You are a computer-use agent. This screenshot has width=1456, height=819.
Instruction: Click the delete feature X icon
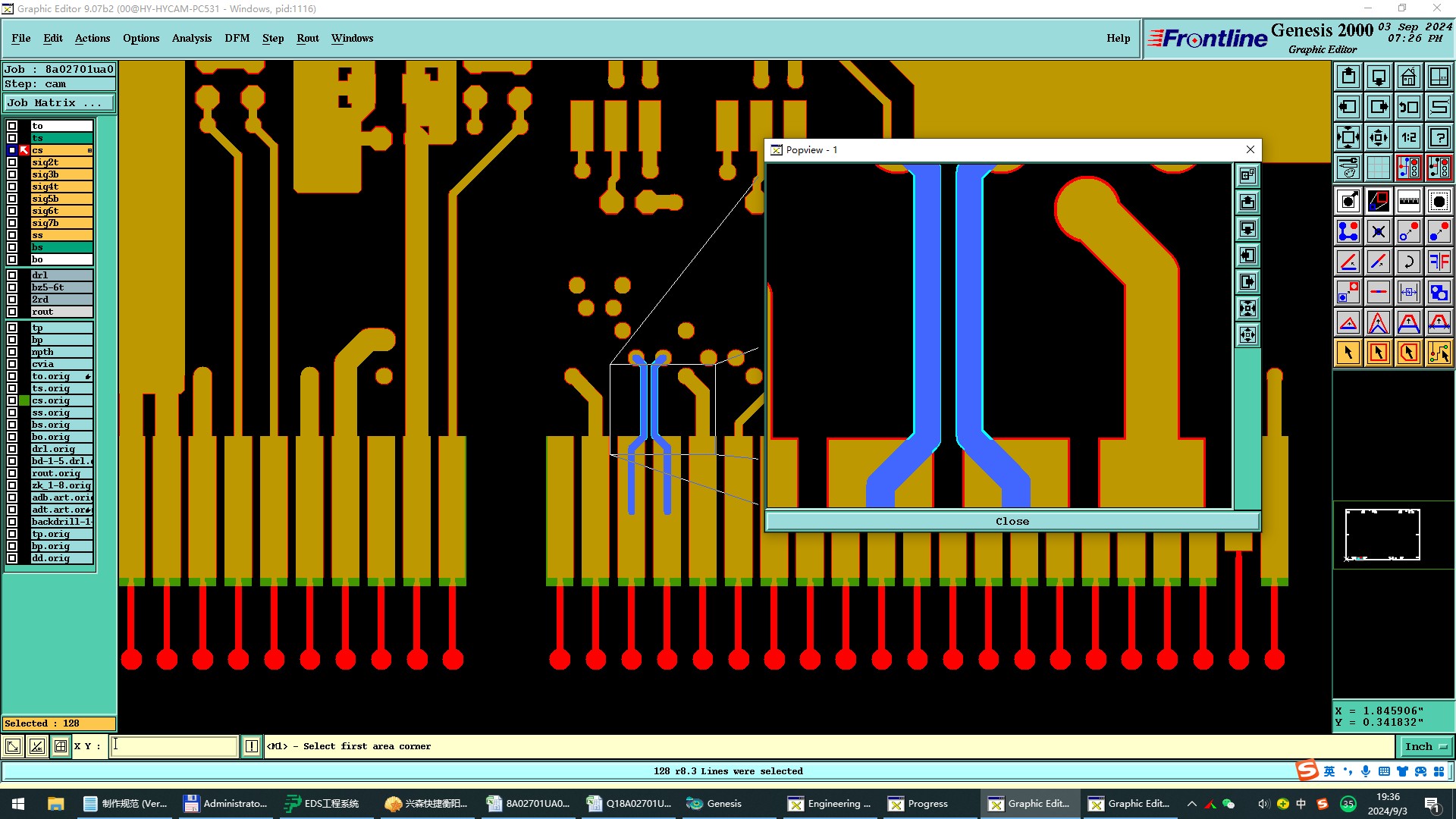tap(1378, 231)
